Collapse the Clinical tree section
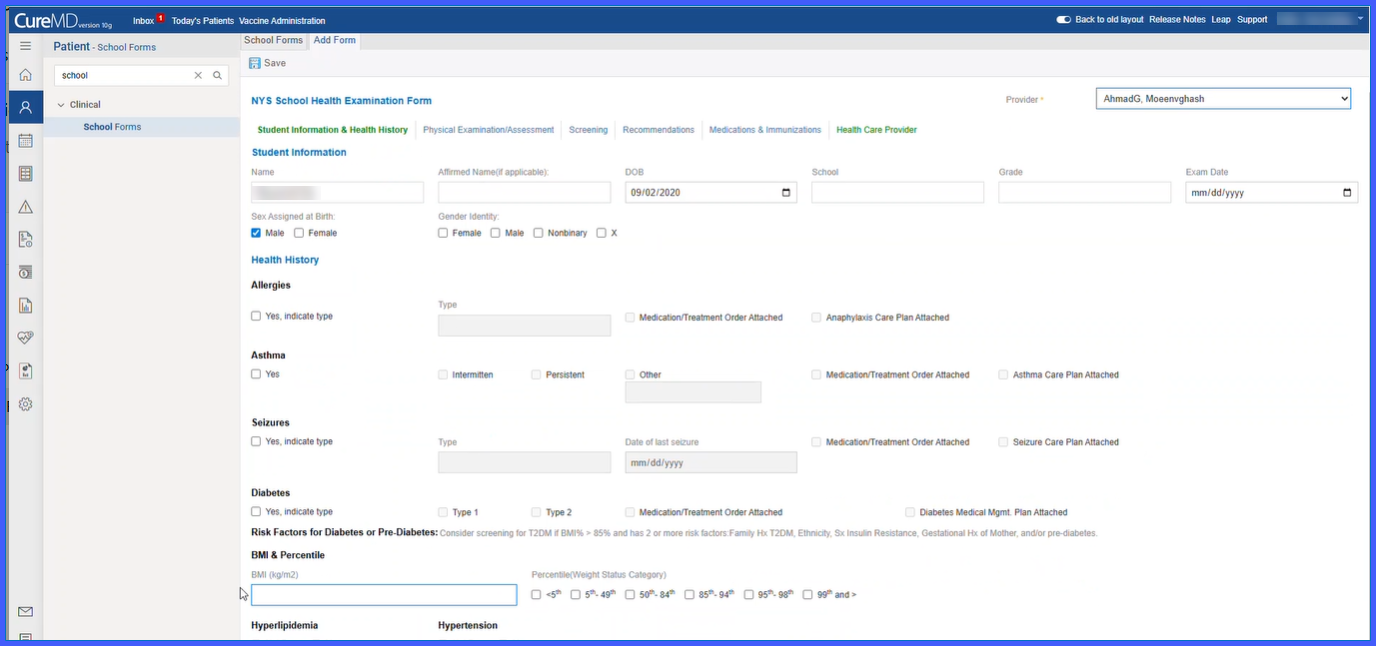 click(x=61, y=105)
